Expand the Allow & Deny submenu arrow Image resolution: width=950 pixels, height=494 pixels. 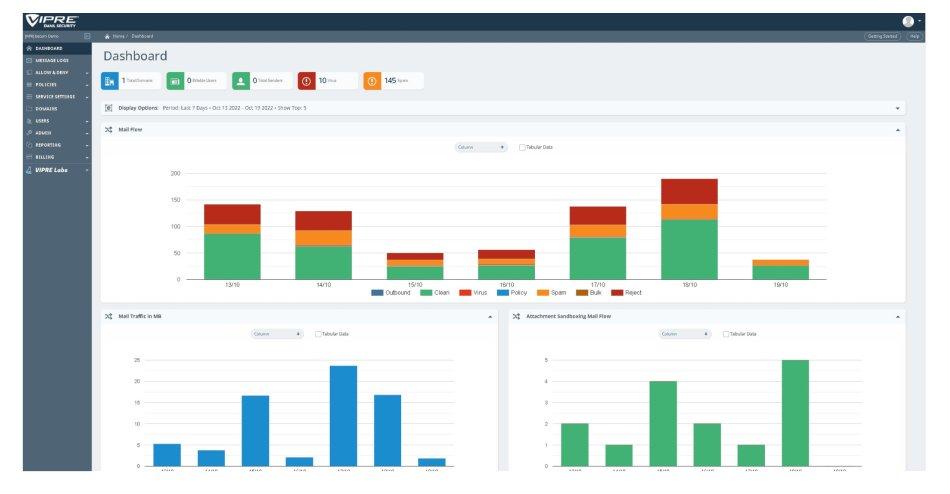tap(87, 73)
